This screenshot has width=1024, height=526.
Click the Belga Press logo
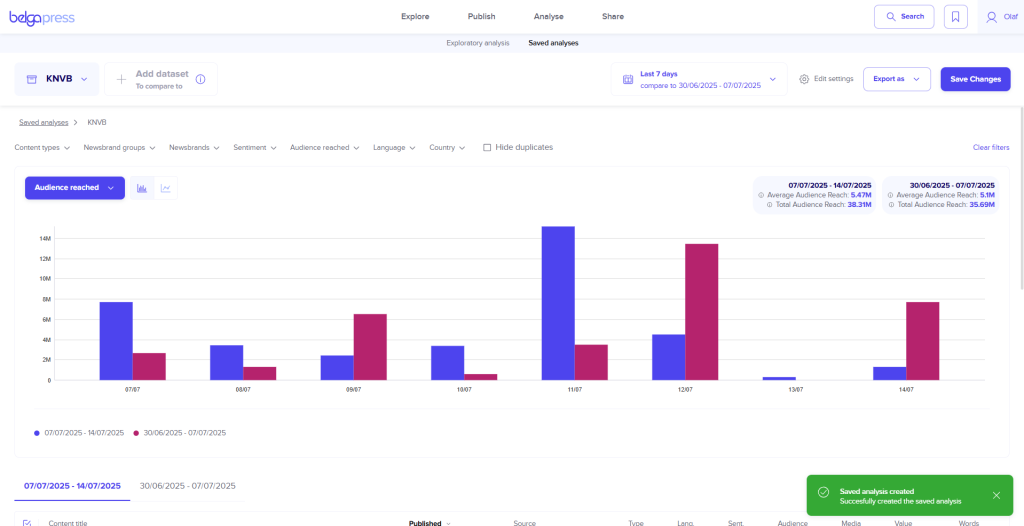(x=42, y=17)
